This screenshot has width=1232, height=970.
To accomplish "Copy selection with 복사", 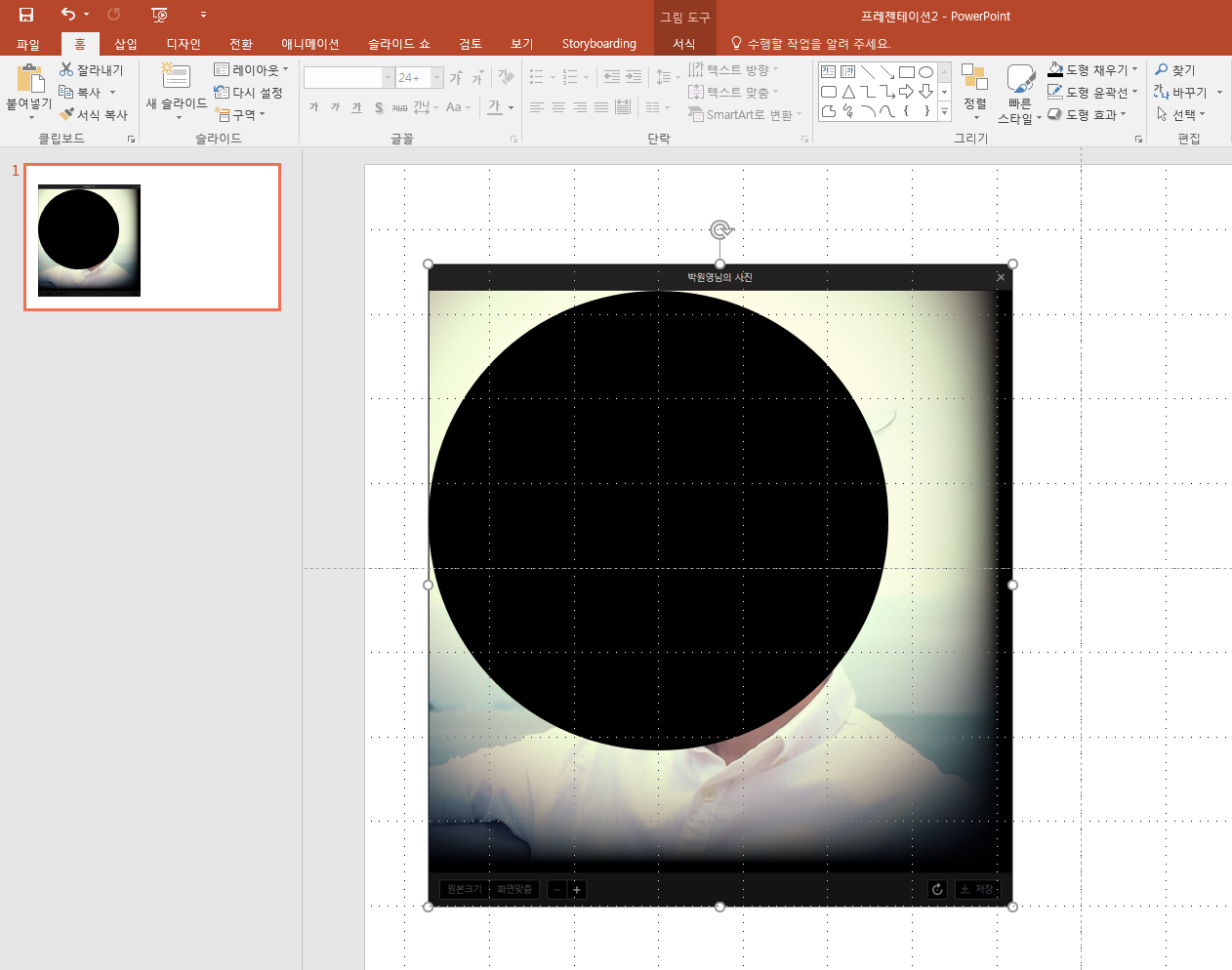I will tap(80, 92).
